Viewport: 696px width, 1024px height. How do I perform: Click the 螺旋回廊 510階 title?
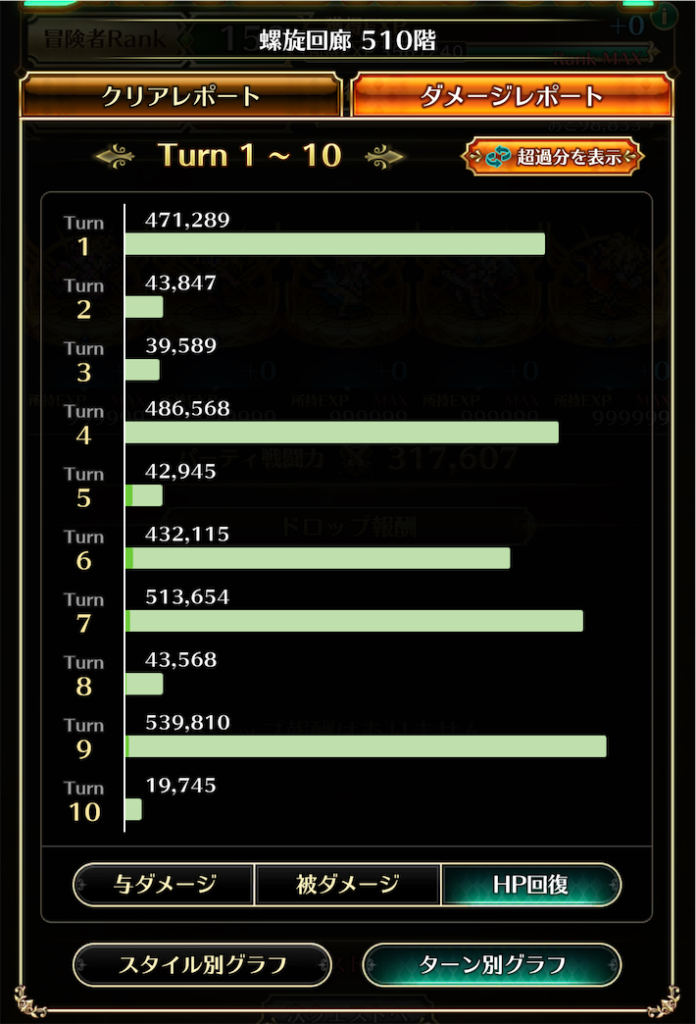347,41
